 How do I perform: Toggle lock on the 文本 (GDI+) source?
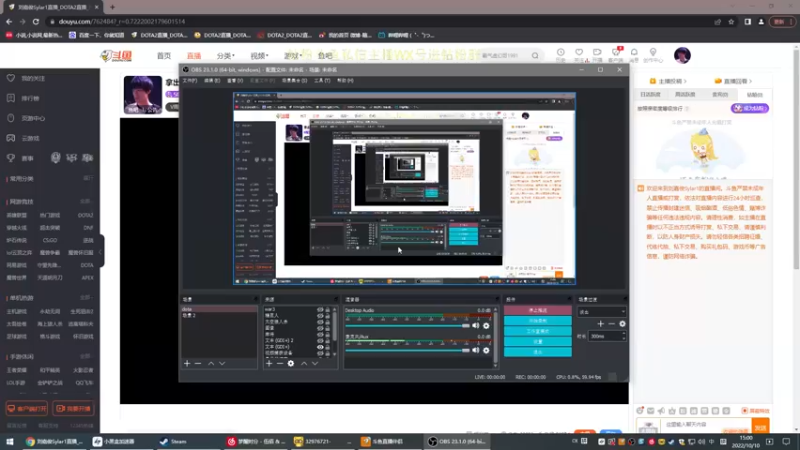(328, 346)
